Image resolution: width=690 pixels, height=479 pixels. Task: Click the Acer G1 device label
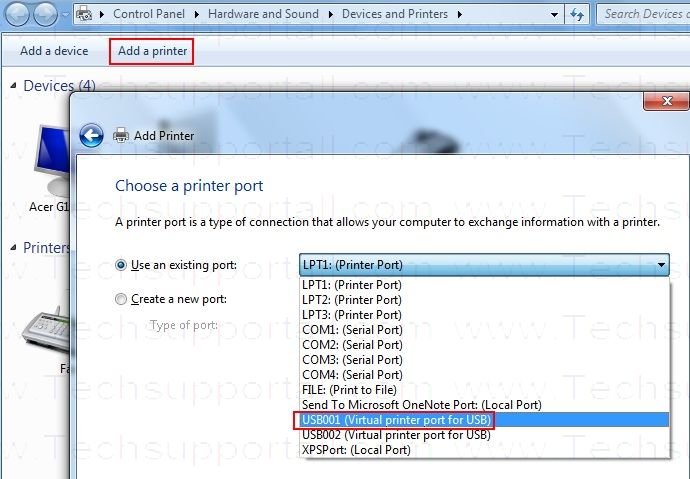(x=49, y=207)
